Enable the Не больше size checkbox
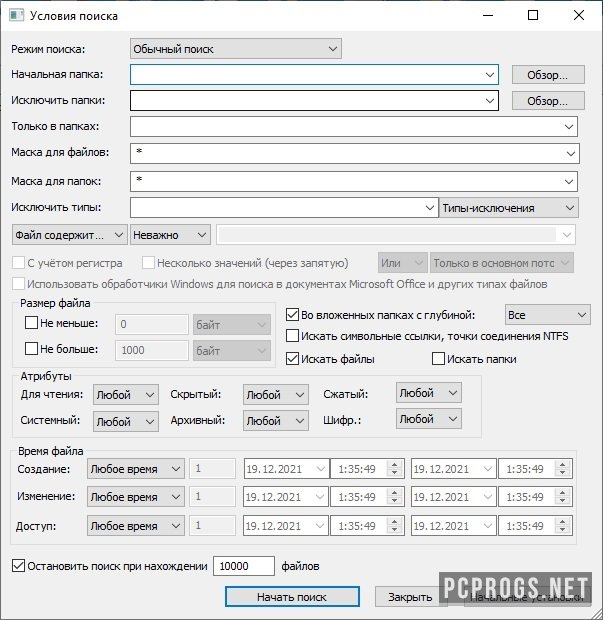603x620 pixels. 32,351
